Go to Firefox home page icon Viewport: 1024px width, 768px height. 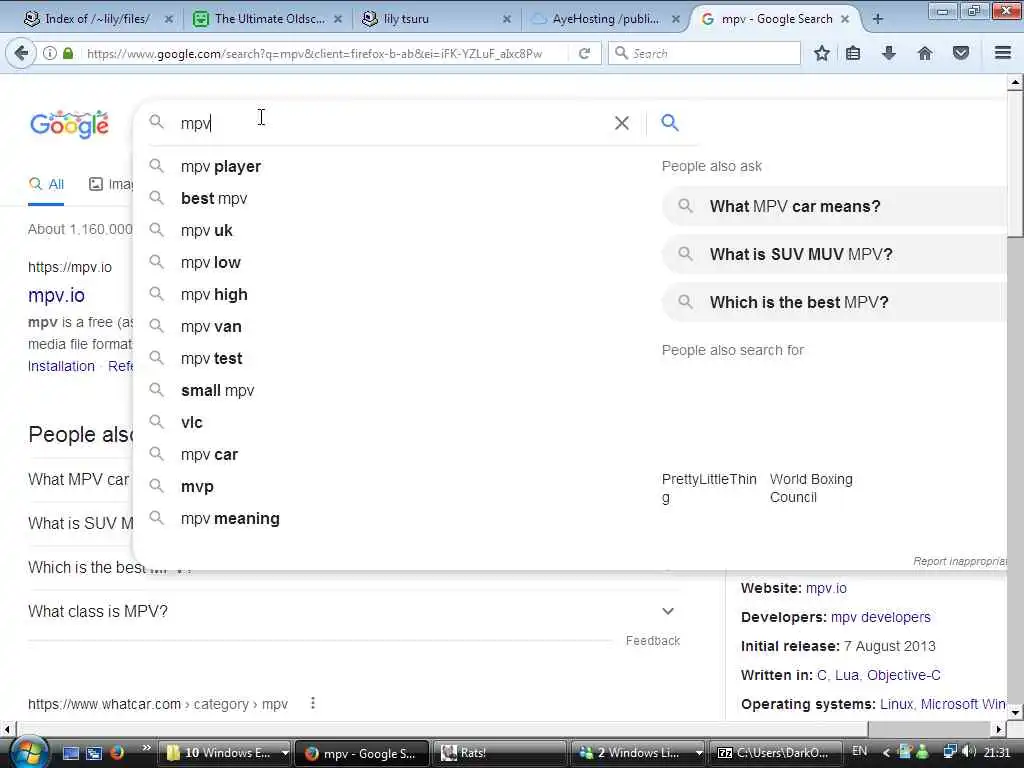[x=925, y=54]
